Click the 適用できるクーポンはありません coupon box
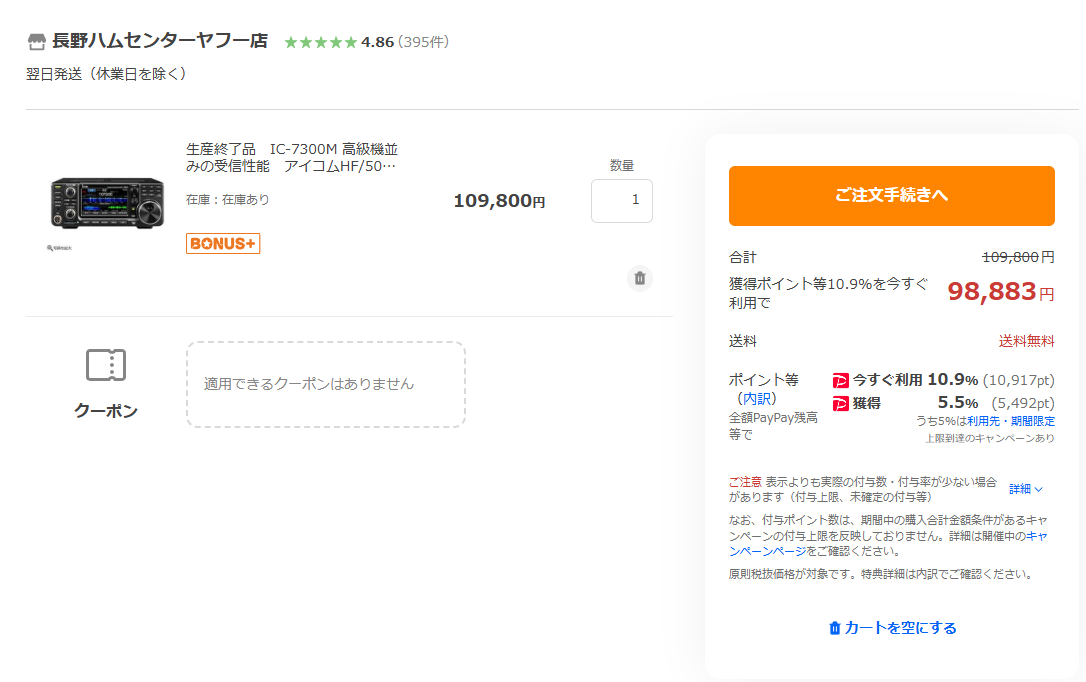This screenshot has width=1086, height=682. coord(325,384)
